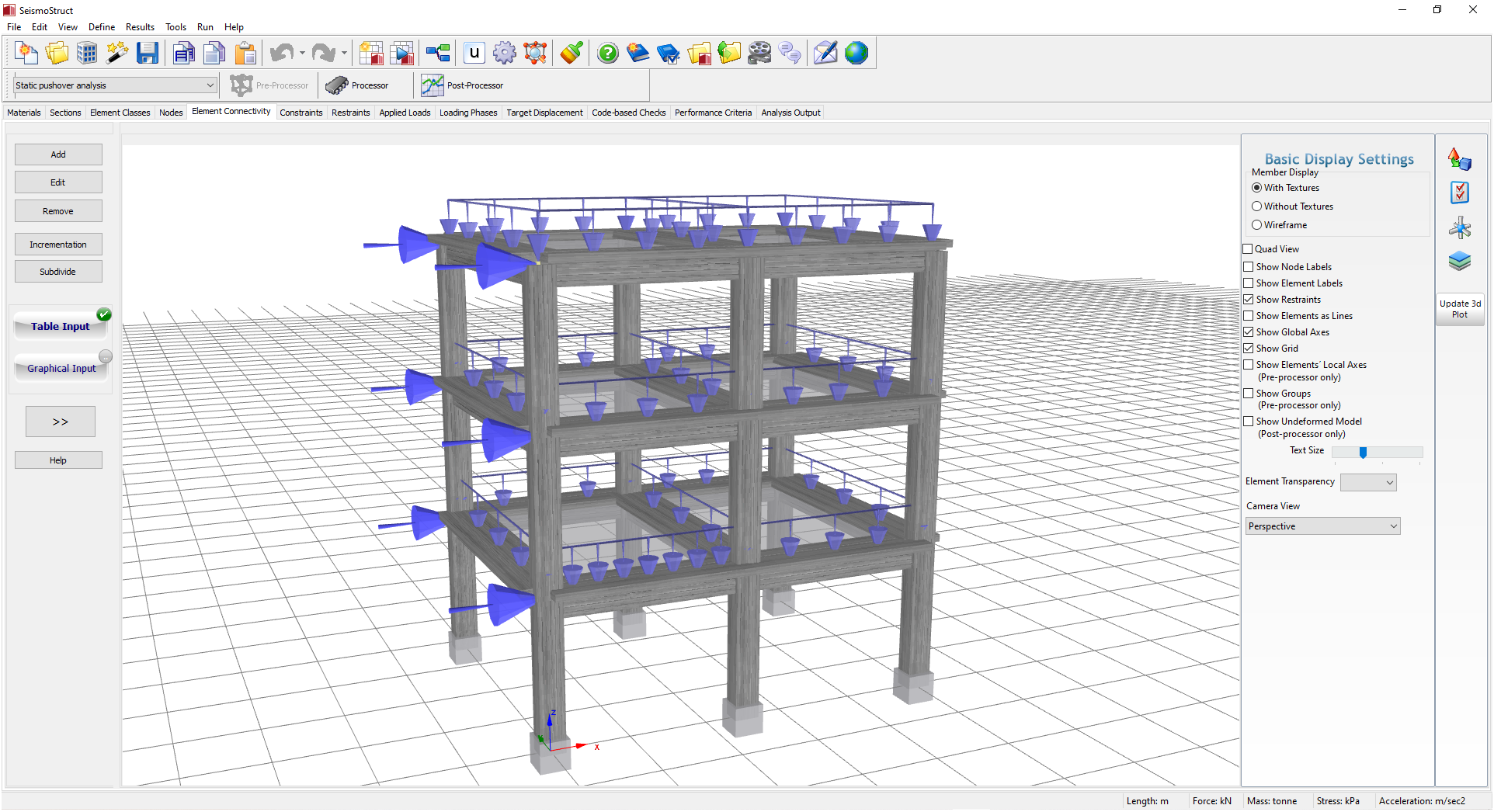Screen dimensions: 1494x812
Task: Click the Incrementation button
Action: click(x=58, y=244)
